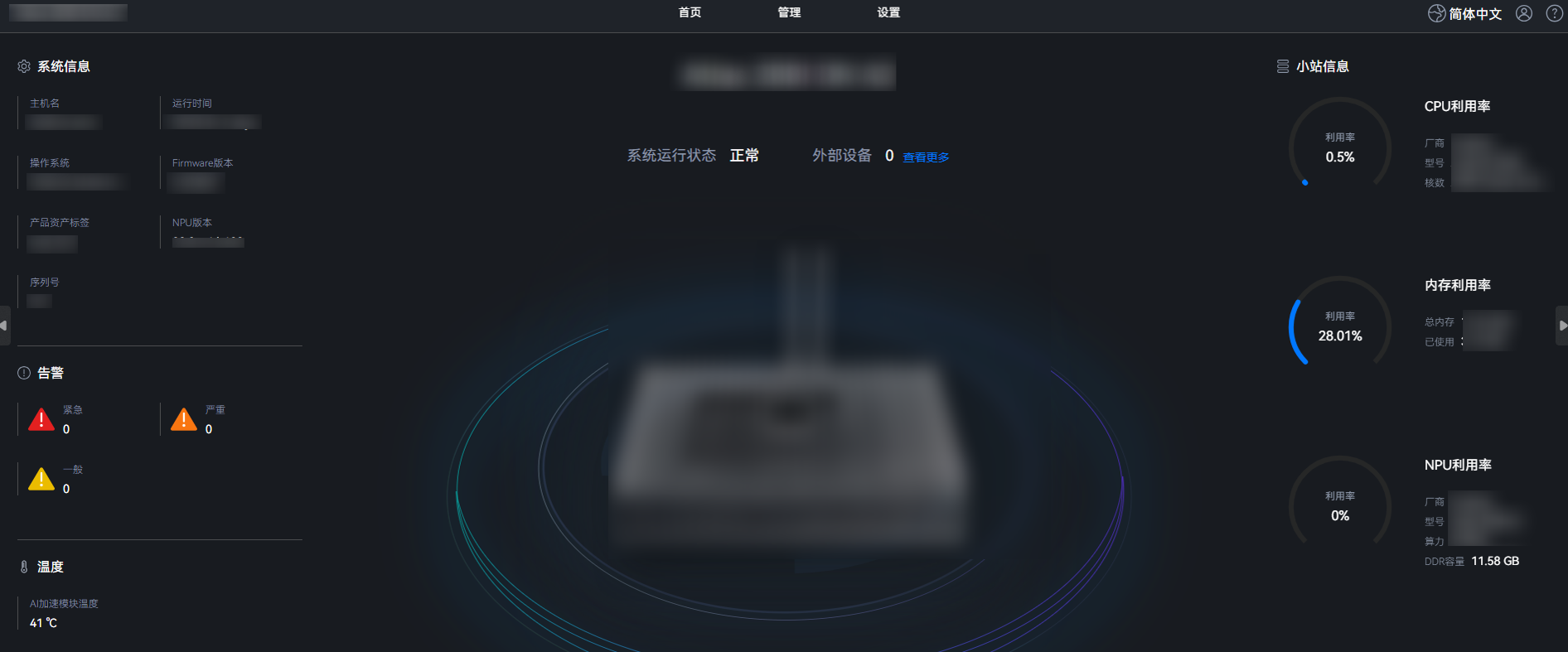1568x652 pixels.
Task: Collapse the left panel arrow
Action: (x=4, y=326)
